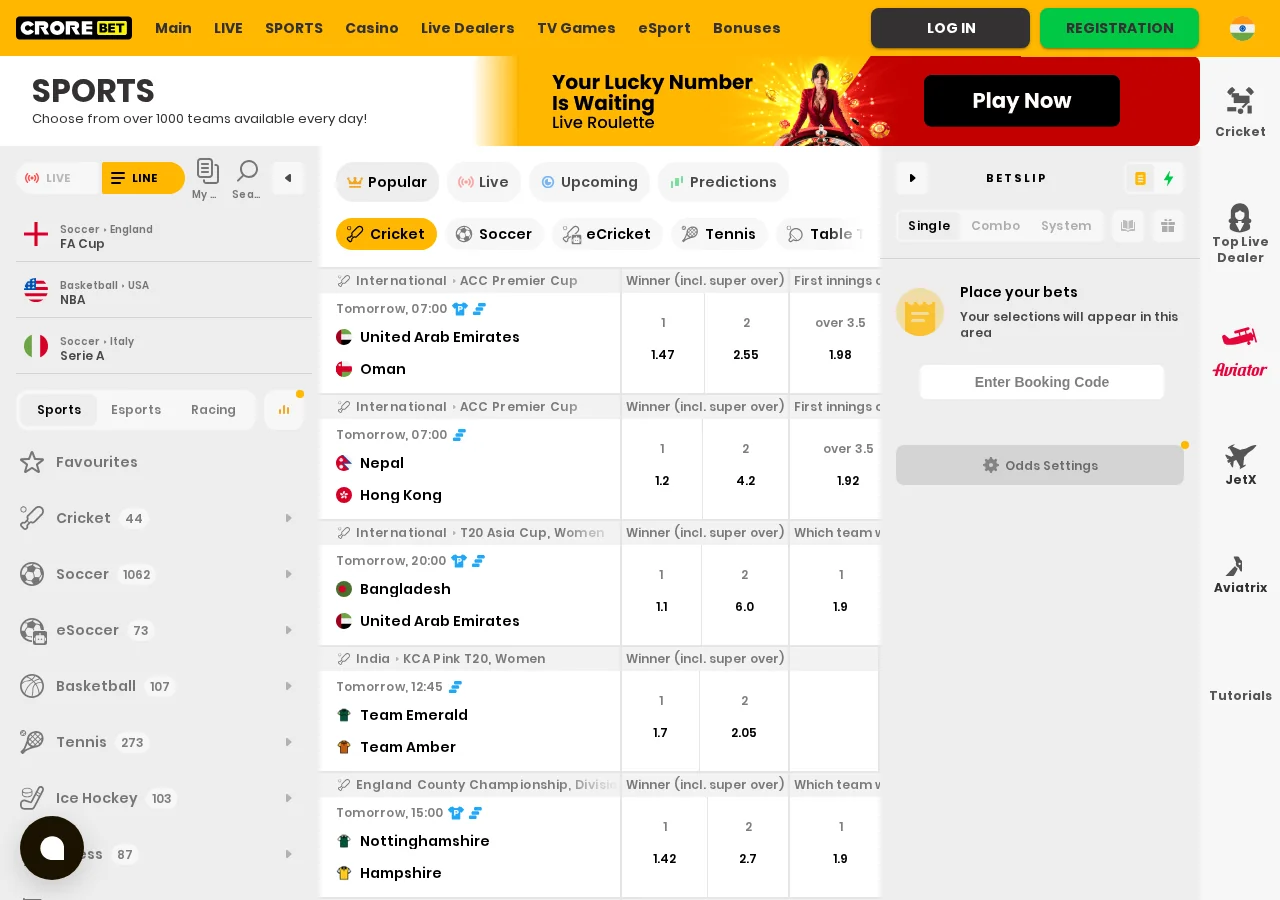Click the Enter Booking Code field

(x=1042, y=382)
